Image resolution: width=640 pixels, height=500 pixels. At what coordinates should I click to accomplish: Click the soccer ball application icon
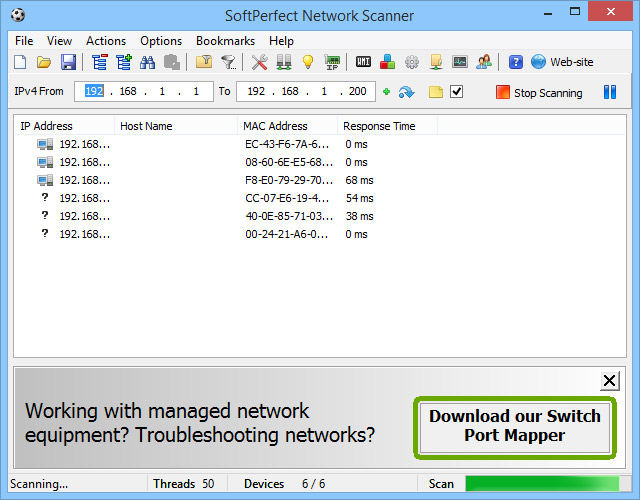point(18,15)
